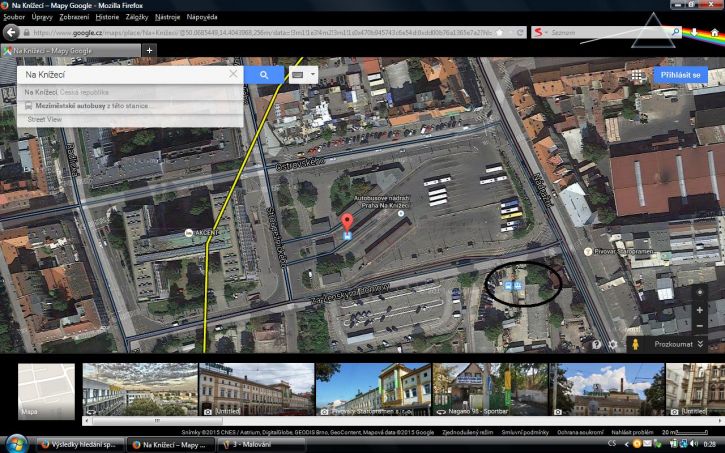This screenshot has height=453, width=725.
Task: Select the Na Knížecí – Mapy Google tab
Action: (71, 50)
